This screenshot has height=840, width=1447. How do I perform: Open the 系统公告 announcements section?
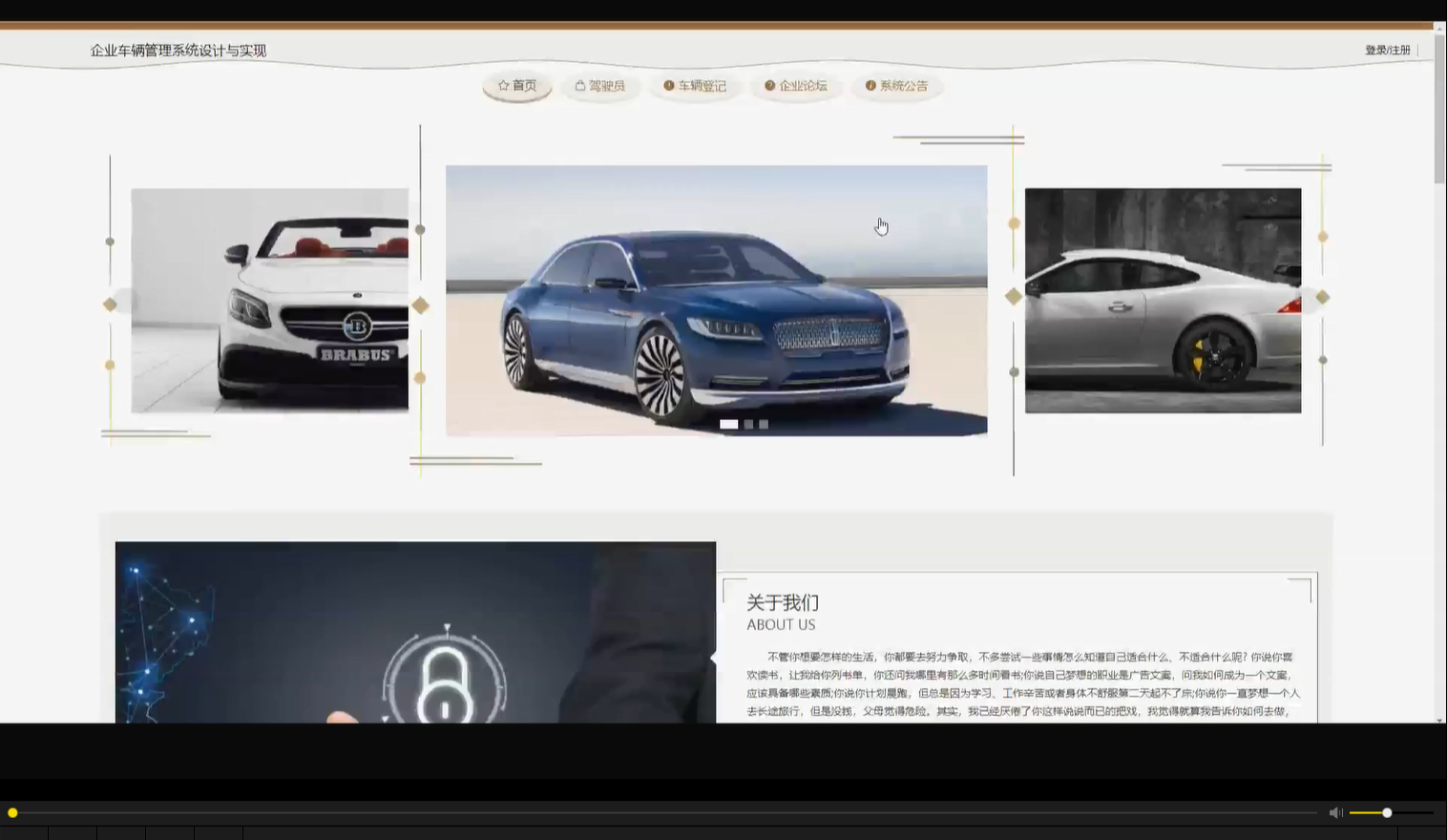pyautogui.click(x=896, y=85)
